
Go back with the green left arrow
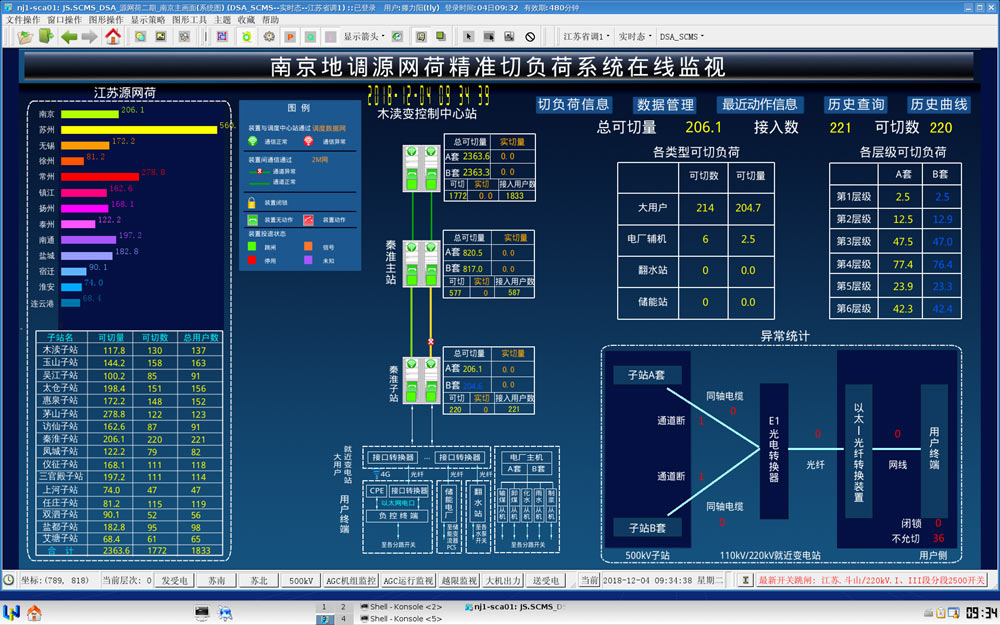[69, 37]
